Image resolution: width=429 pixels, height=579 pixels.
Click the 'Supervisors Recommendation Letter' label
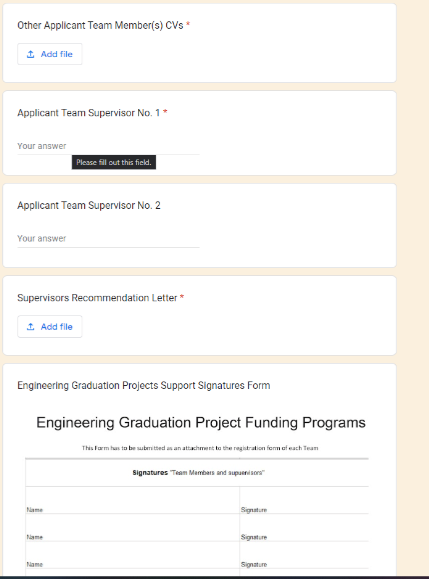click(x=97, y=298)
